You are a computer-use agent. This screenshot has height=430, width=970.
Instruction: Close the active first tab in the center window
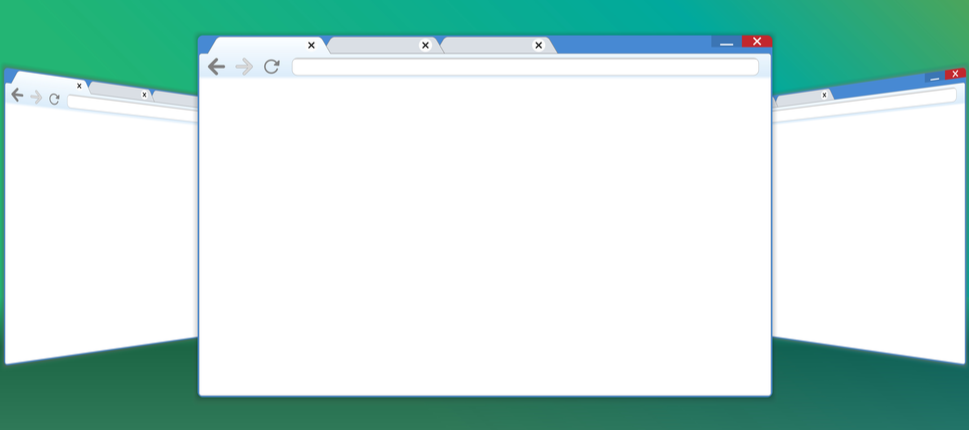pos(311,45)
